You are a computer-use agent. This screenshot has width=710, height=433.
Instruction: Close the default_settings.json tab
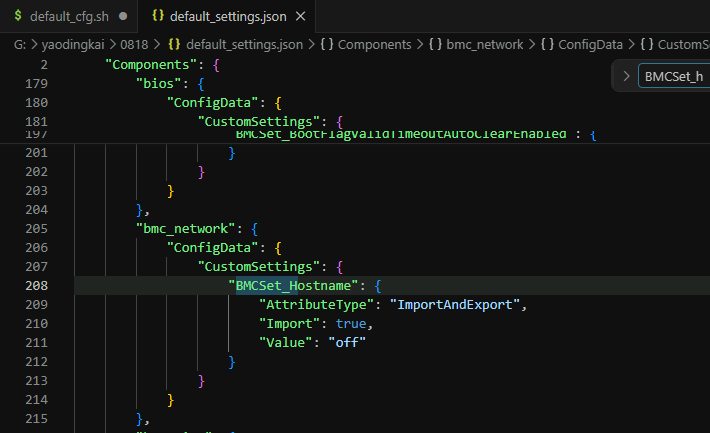tap(300, 17)
